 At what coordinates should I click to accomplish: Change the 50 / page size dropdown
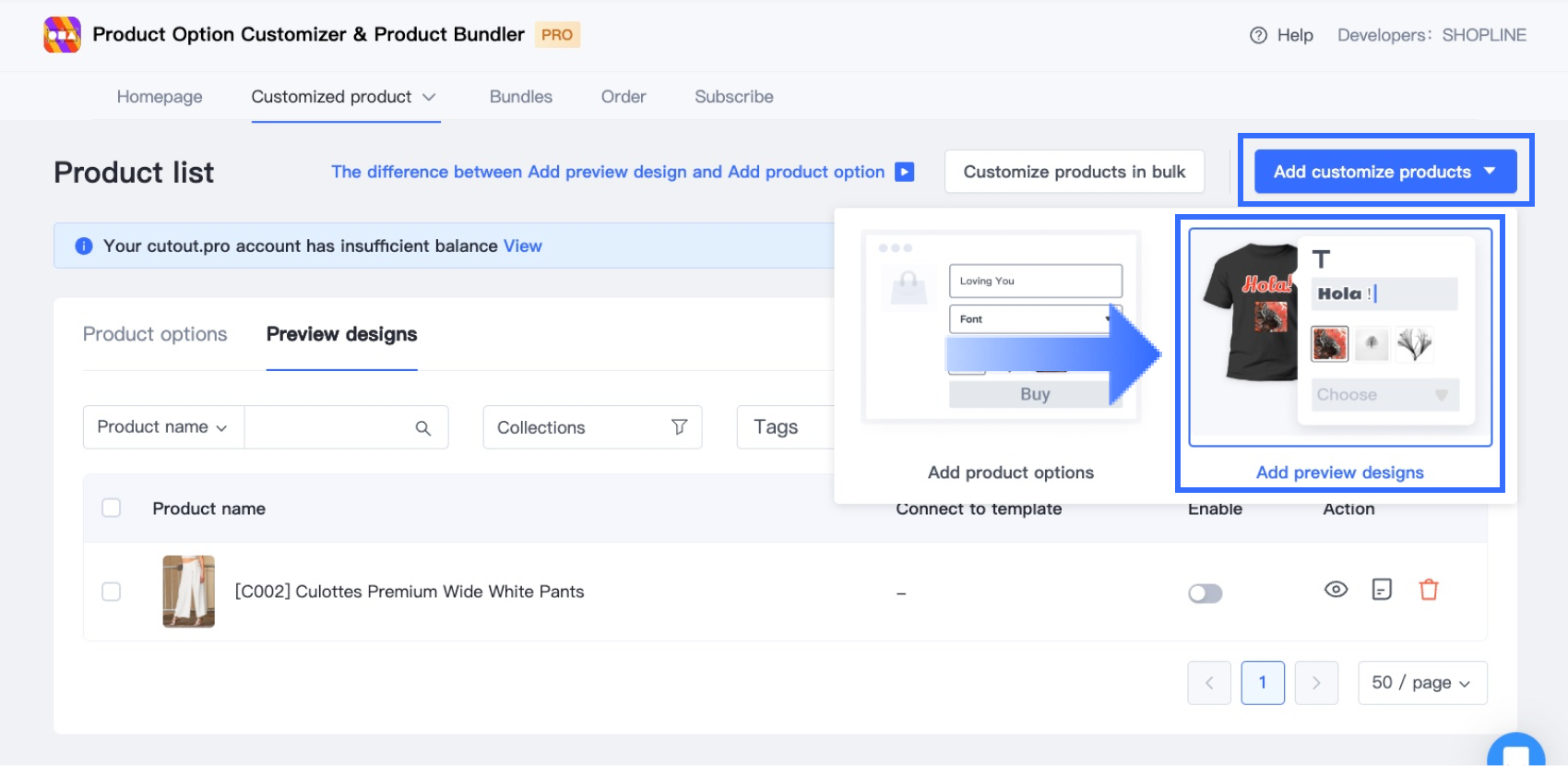click(1421, 683)
